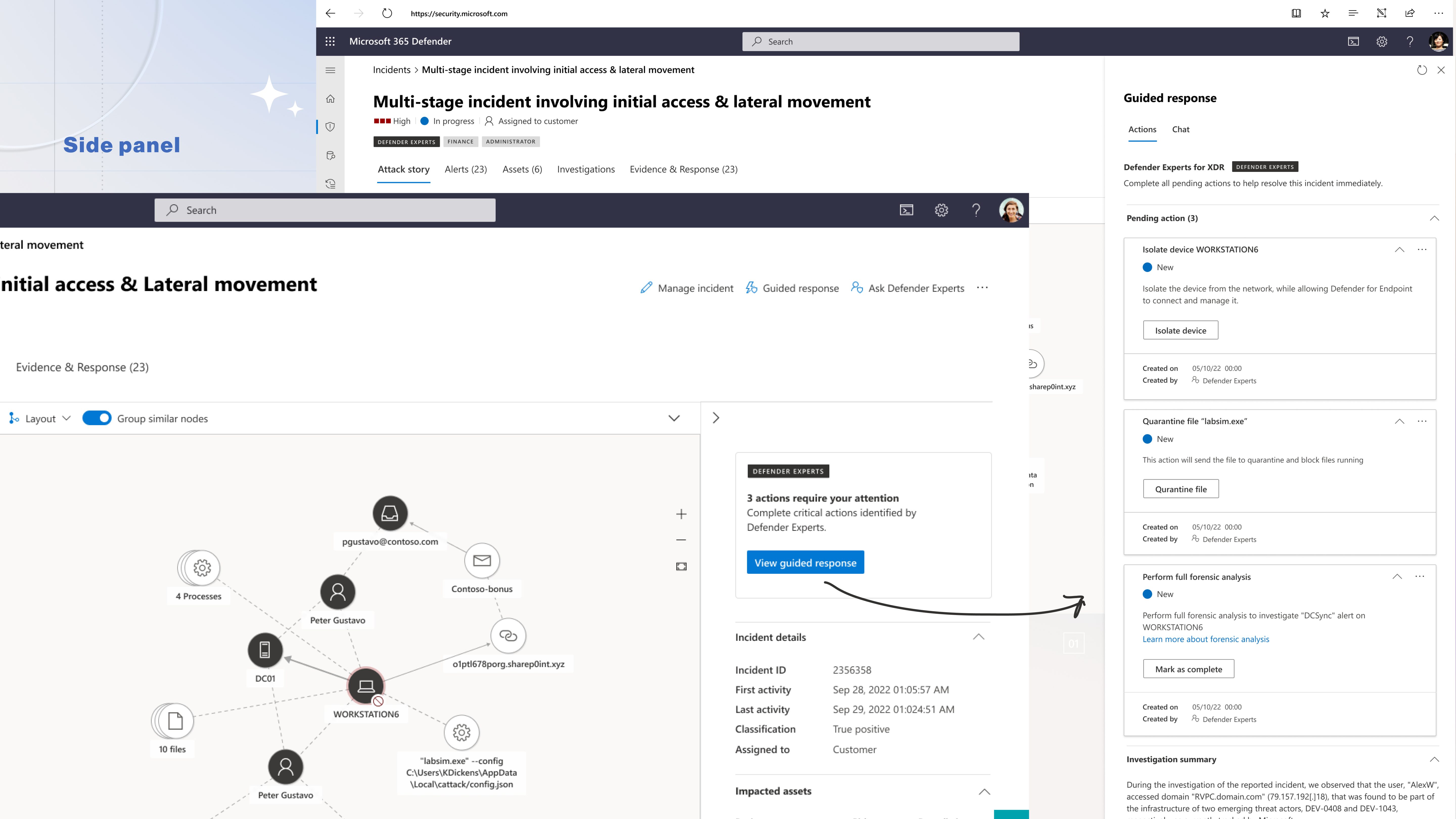Open Learn more about forensic analysis link
This screenshot has height=819, width=1456.
[x=1205, y=639]
